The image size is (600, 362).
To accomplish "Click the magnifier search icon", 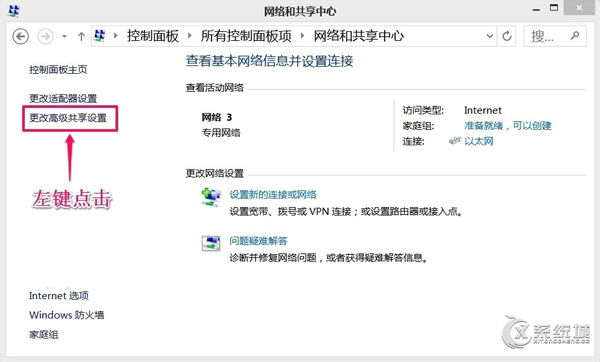I will [x=574, y=36].
